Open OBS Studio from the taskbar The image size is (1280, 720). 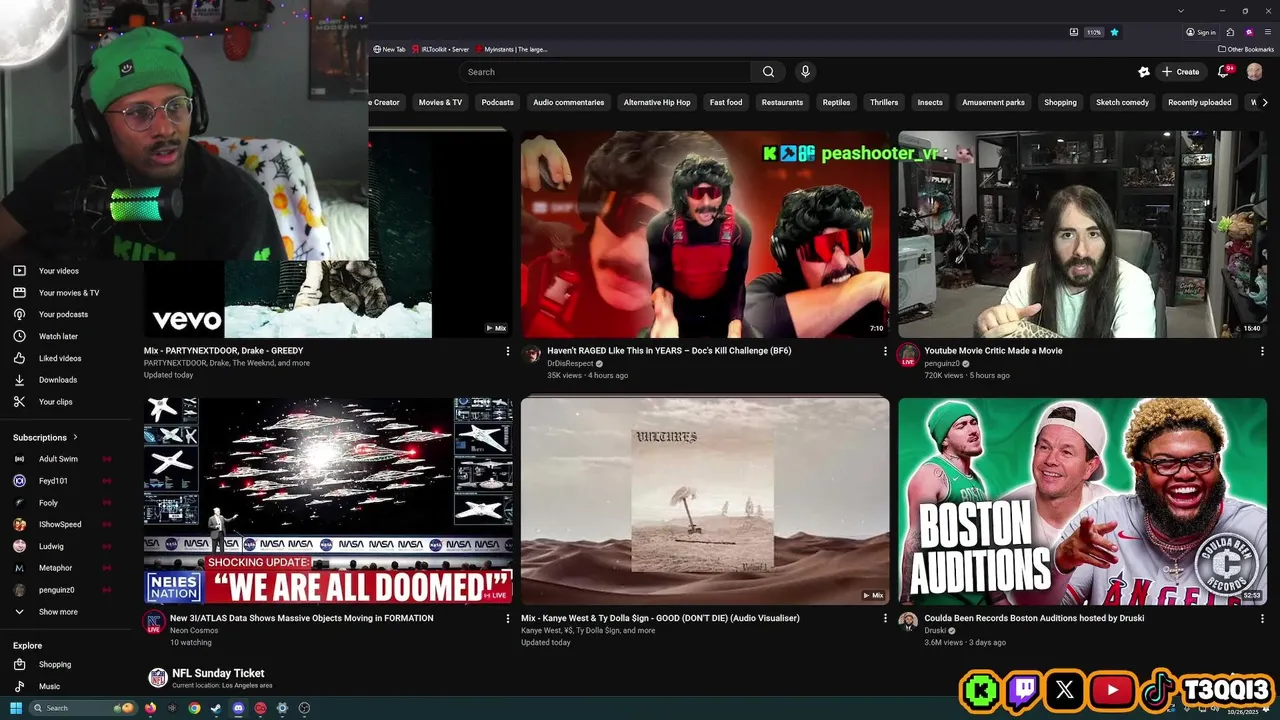coord(304,708)
